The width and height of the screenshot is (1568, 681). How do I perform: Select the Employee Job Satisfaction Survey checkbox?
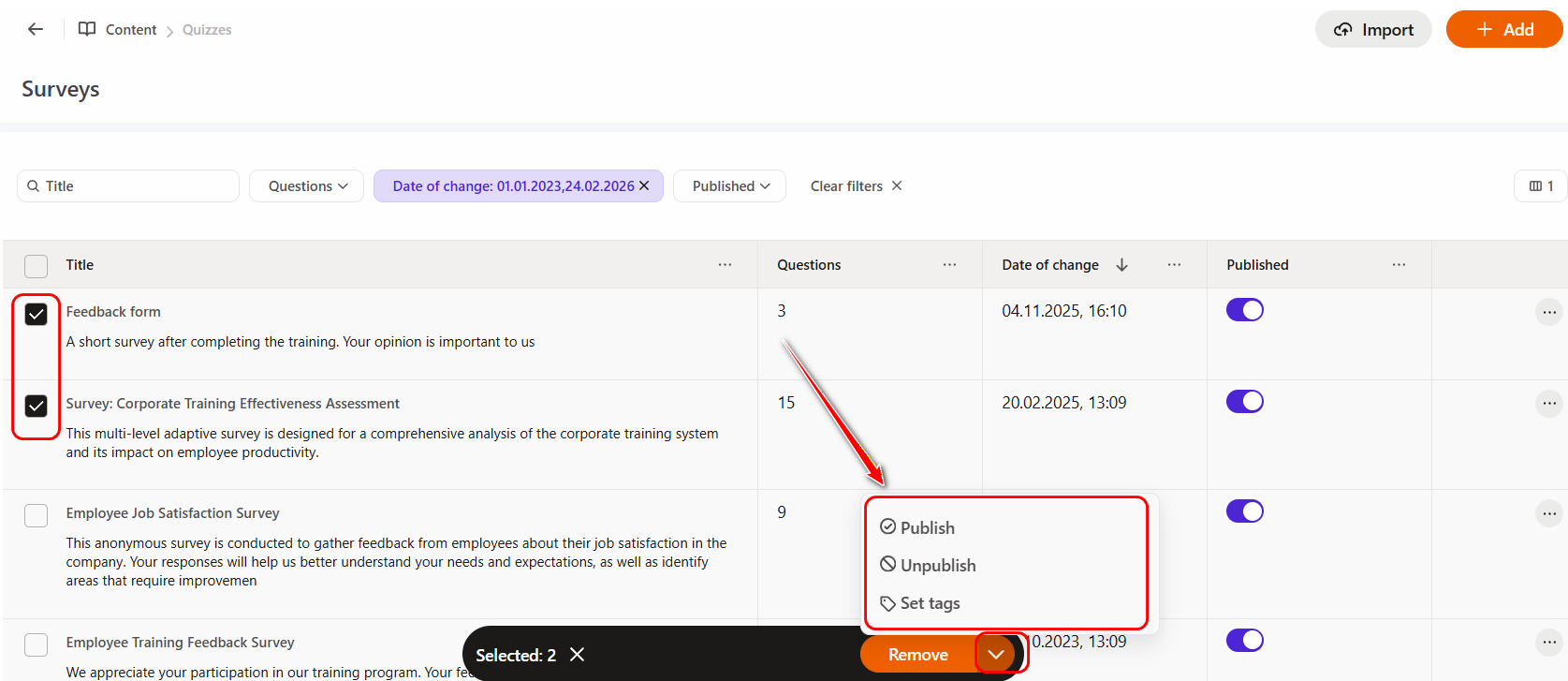tap(36, 515)
